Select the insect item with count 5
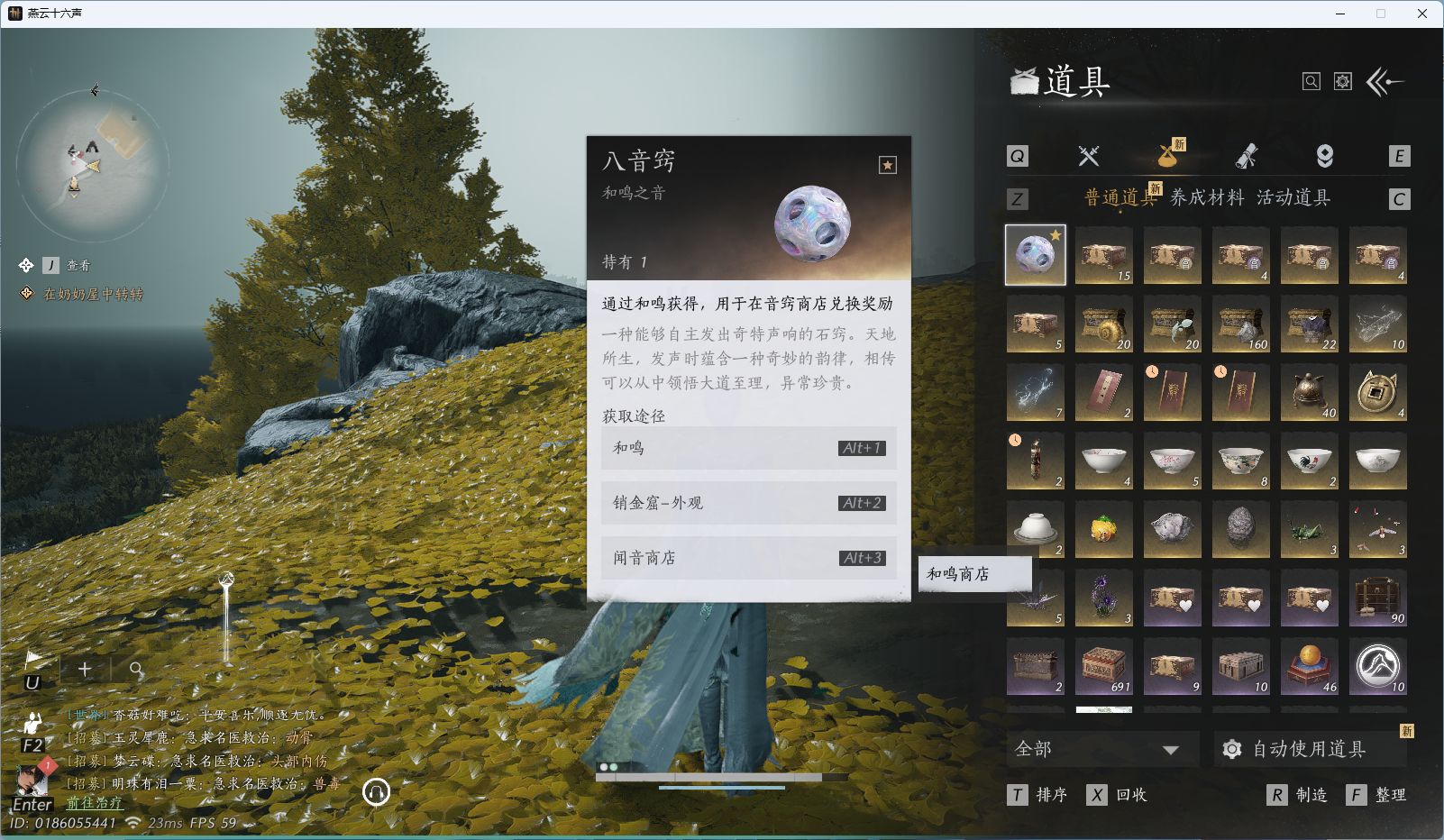The width and height of the screenshot is (1444, 840). (1036, 598)
